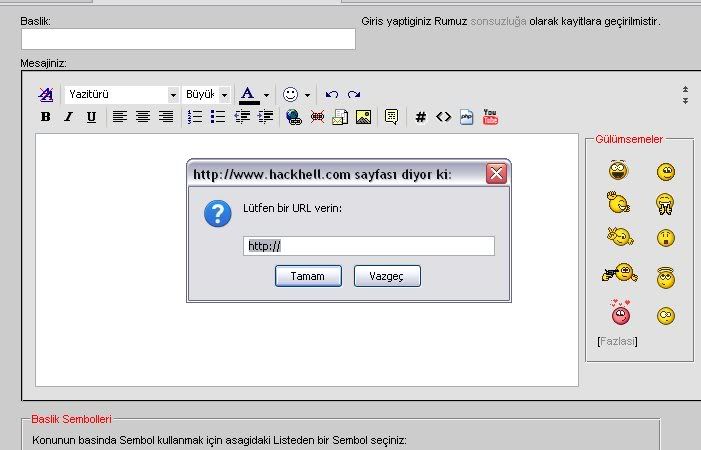This screenshot has width=701, height=450.
Task: Open the Fazlasi more smilies link
Action: [x=617, y=341]
